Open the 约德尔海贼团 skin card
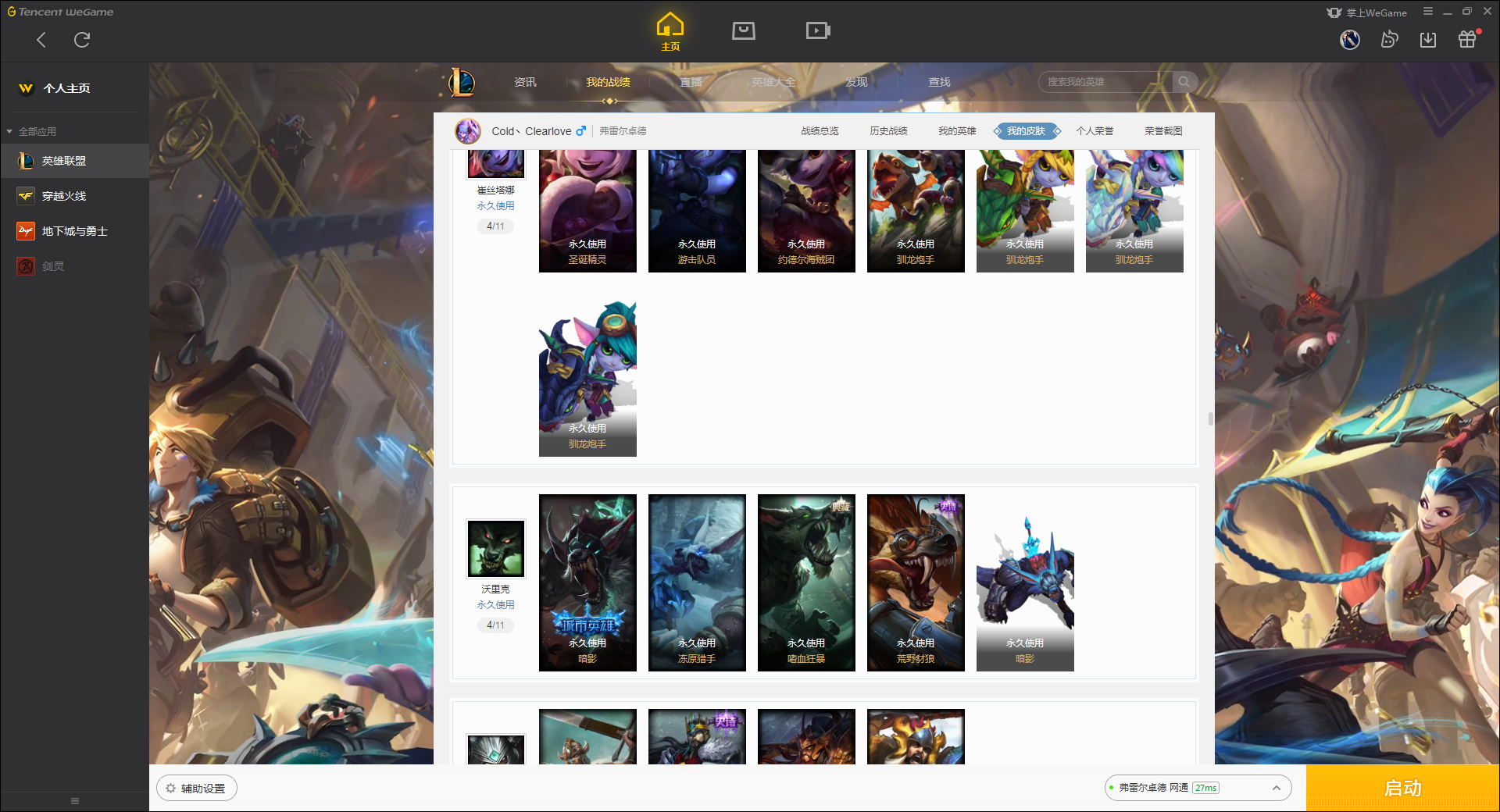Screen dimensions: 1500x812 pyautogui.click(x=806, y=211)
